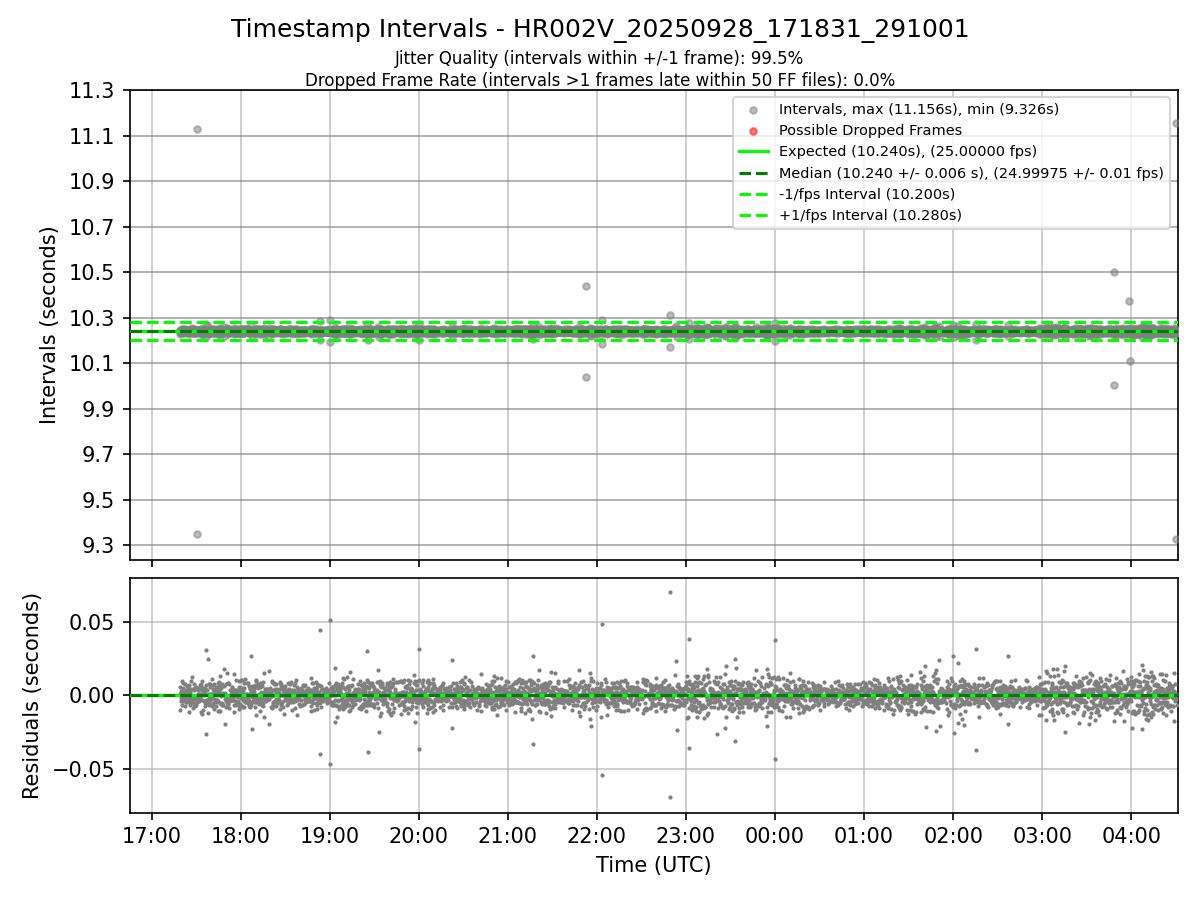Click the 00:00 tick label on time axis
1200x900 pixels.
pyautogui.click(x=774, y=835)
